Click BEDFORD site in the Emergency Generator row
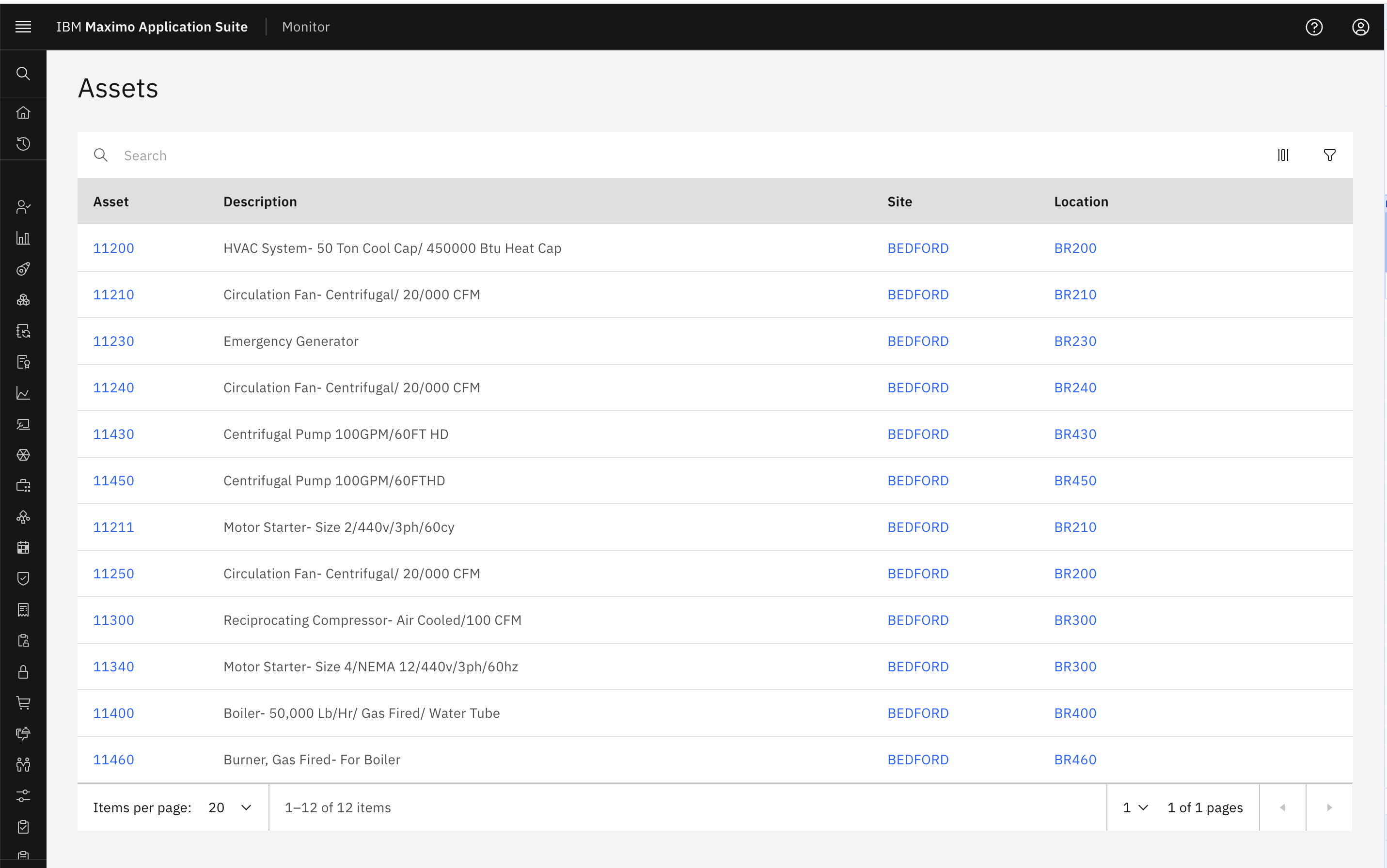This screenshot has height=868, width=1387. 918,341
